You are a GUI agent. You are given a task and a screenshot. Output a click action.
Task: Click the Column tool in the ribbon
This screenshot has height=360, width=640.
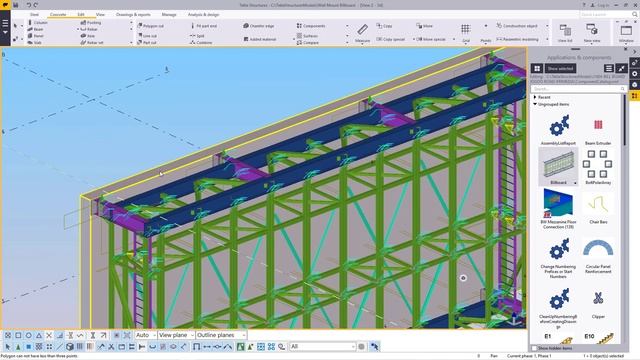point(38,23)
